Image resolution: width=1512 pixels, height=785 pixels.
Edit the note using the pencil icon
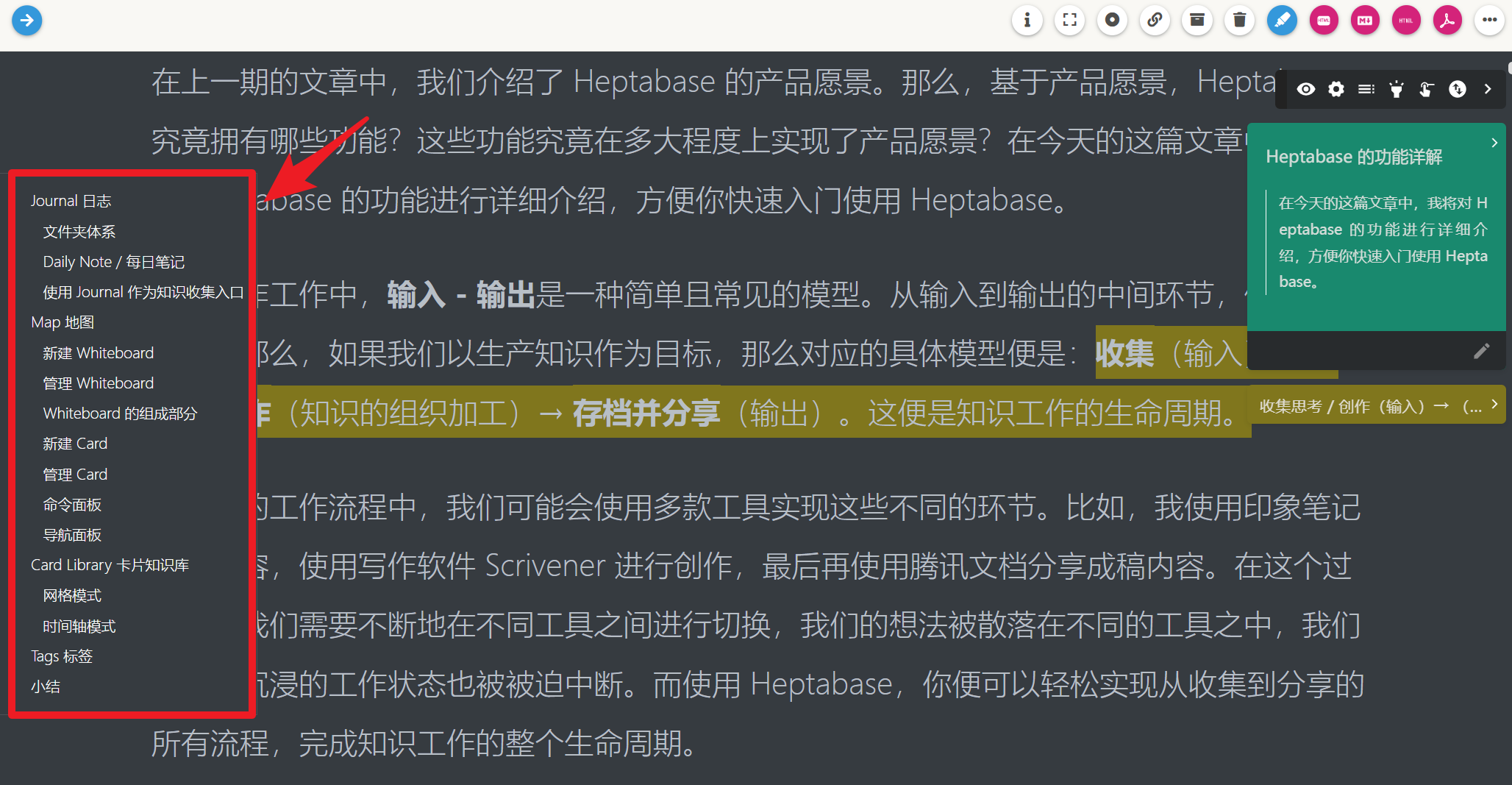point(1482,351)
